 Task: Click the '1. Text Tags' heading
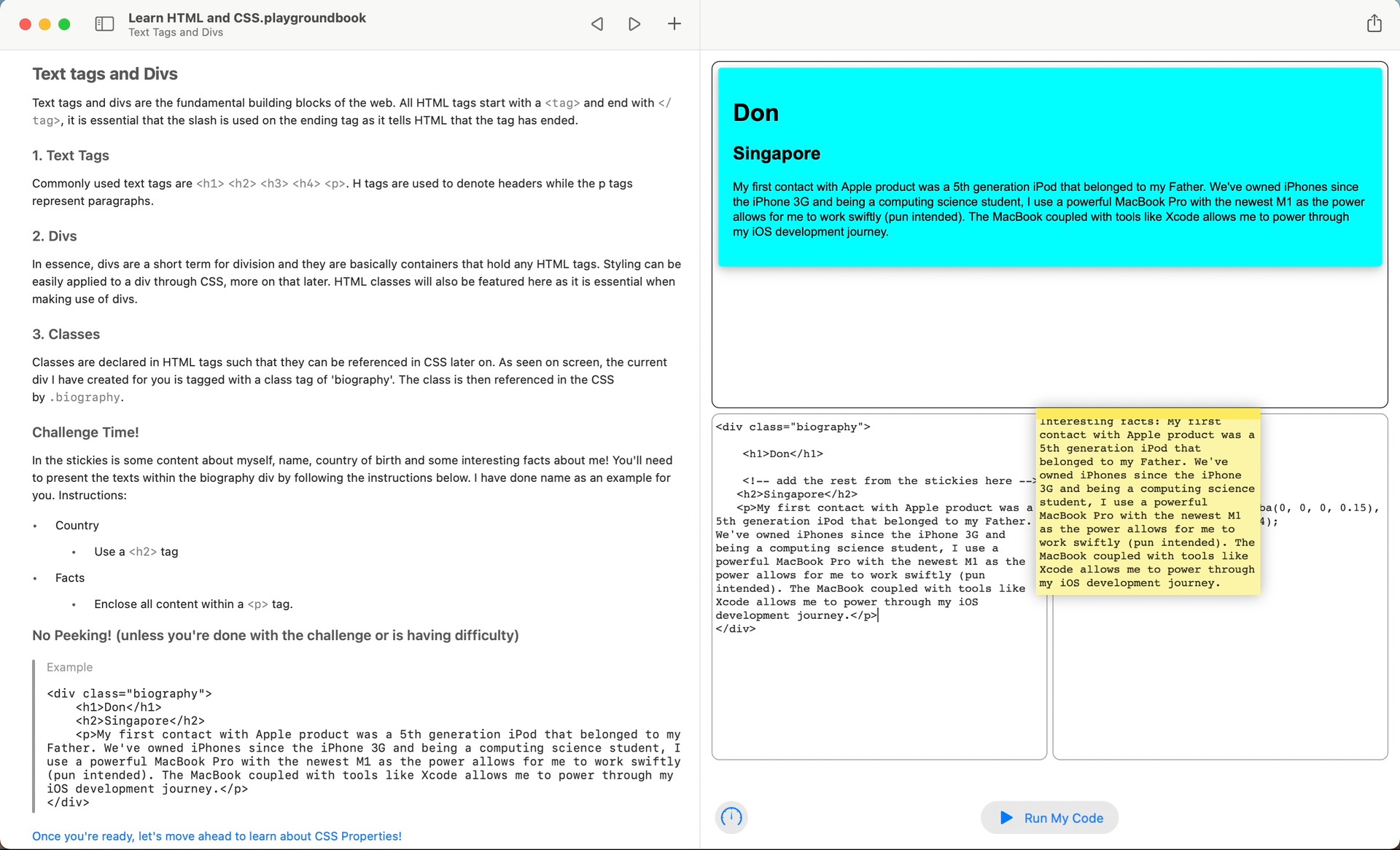71,155
